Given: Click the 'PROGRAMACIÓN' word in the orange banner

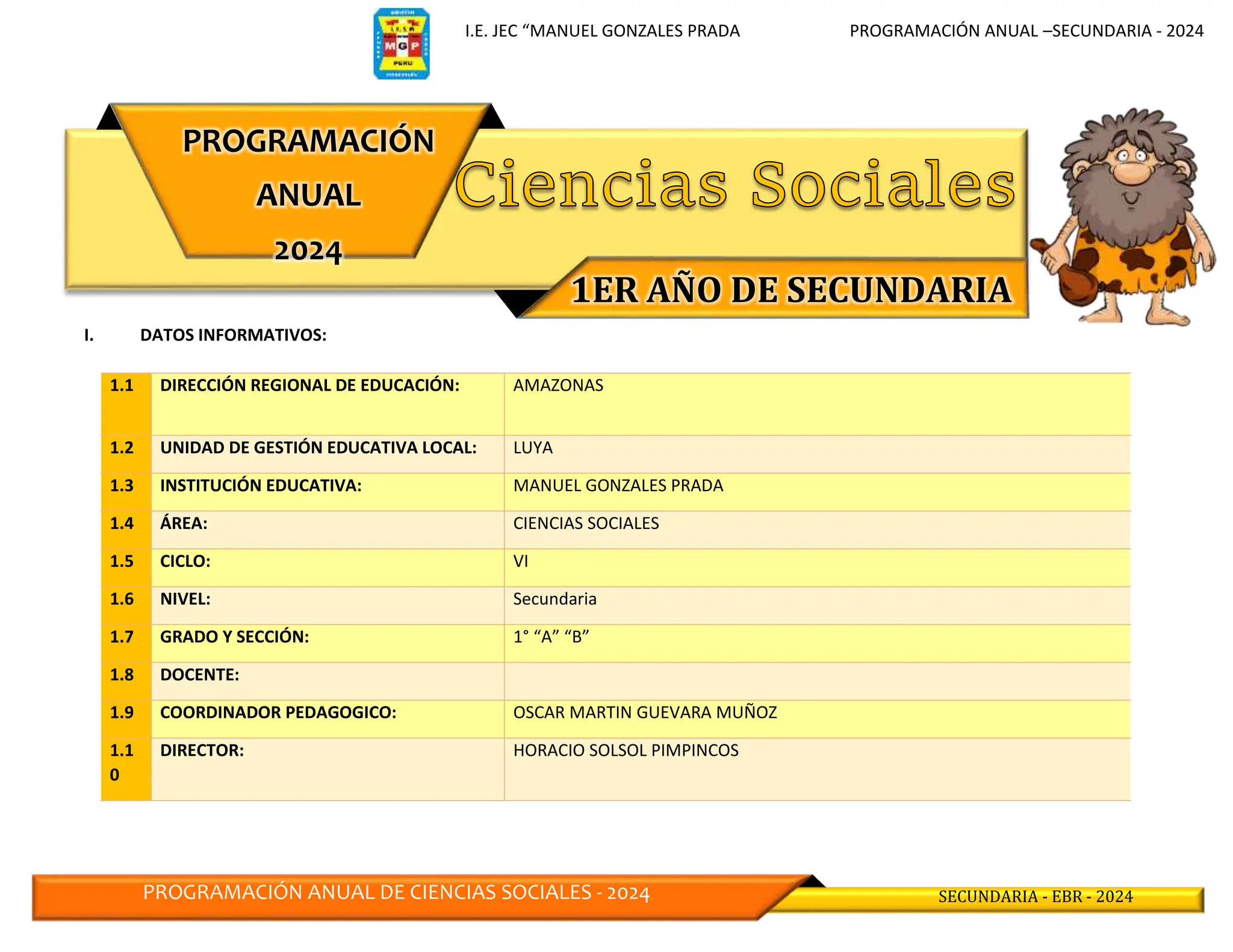Looking at the screenshot, I should (308, 141).
